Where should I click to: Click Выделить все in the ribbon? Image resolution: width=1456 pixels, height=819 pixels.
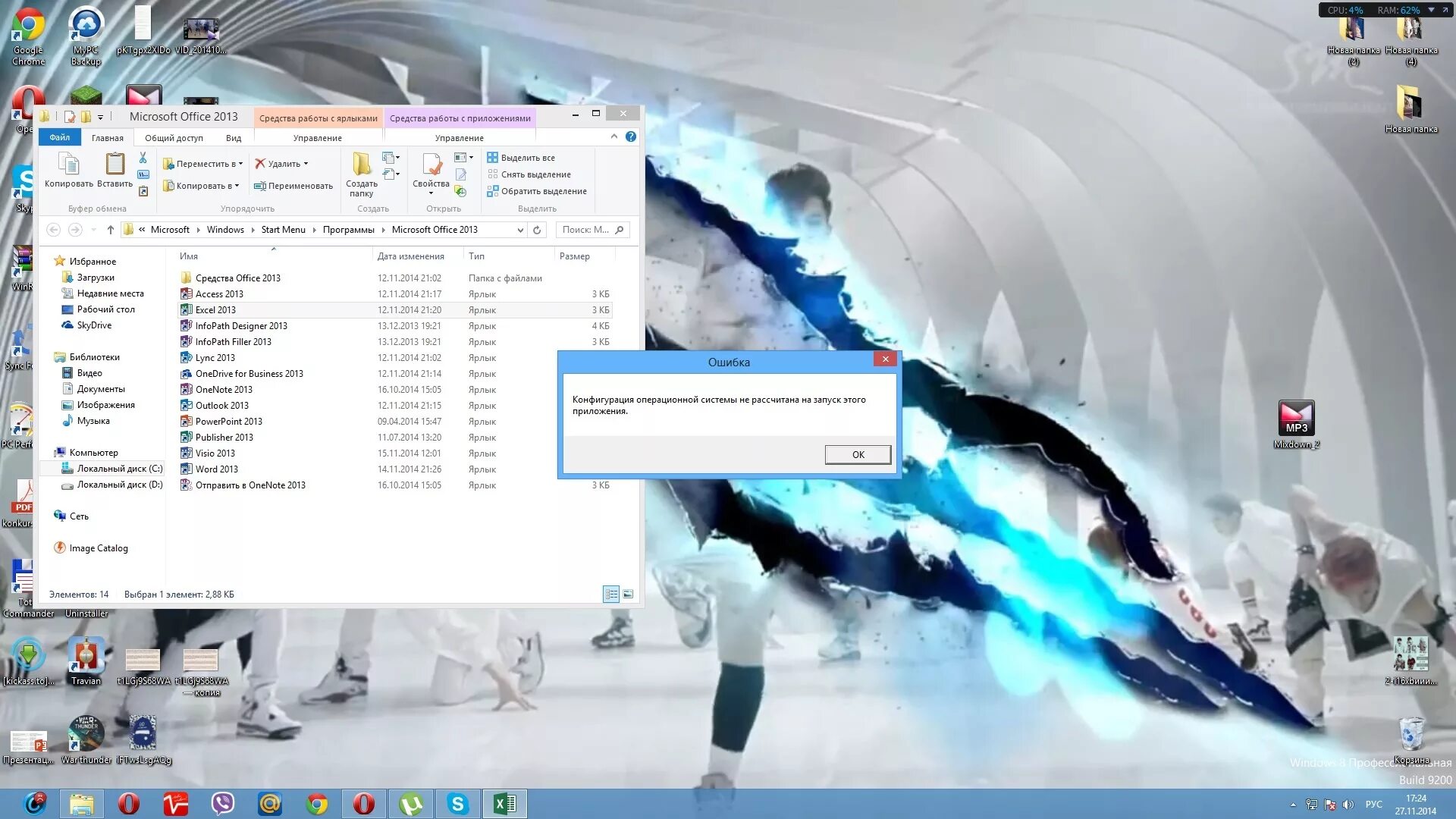click(521, 158)
